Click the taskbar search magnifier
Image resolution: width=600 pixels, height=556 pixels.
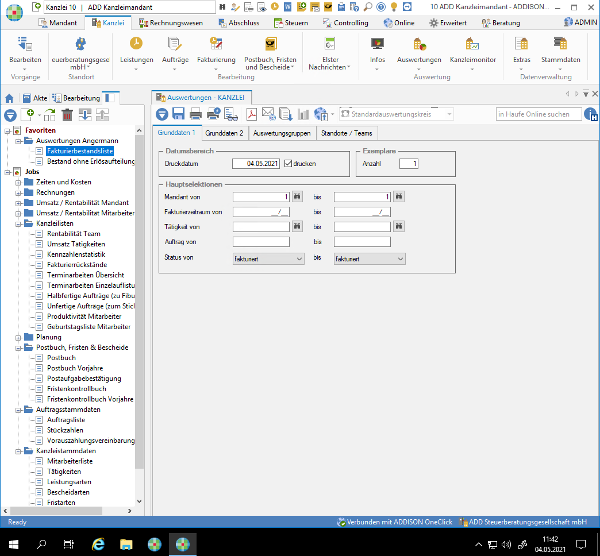41,544
